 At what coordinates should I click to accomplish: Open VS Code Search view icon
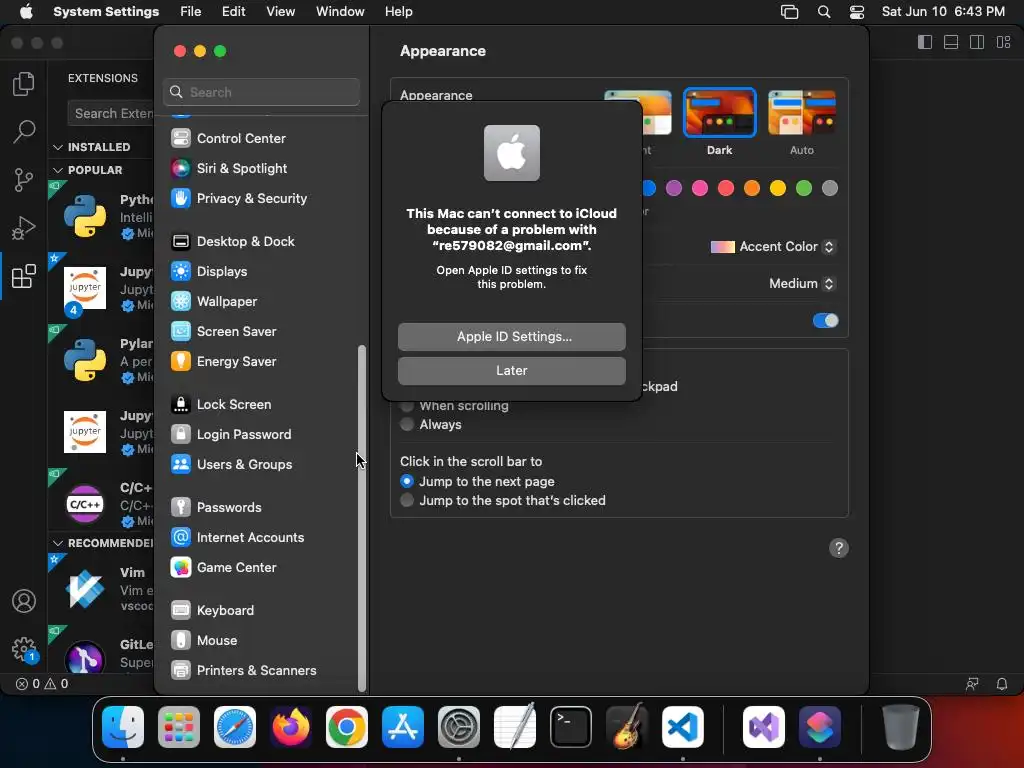(24, 131)
